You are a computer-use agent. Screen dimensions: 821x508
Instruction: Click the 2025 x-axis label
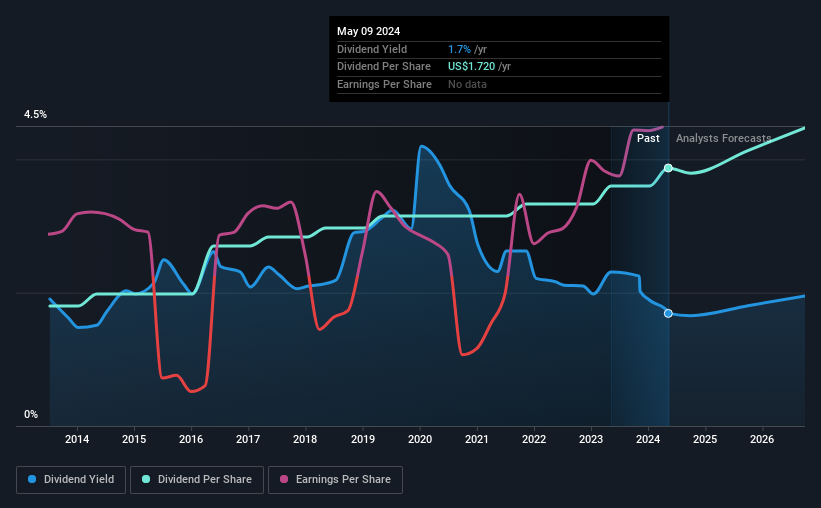(705, 439)
